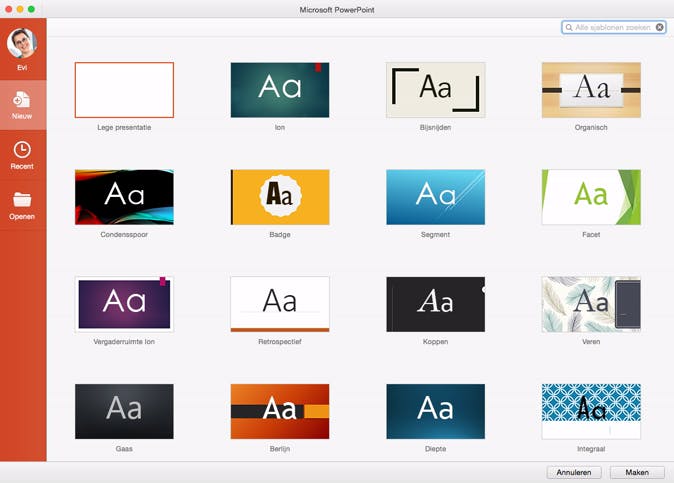This screenshot has width=674, height=483.
Task: Open the Recent clock icon
Action: tap(22, 150)
